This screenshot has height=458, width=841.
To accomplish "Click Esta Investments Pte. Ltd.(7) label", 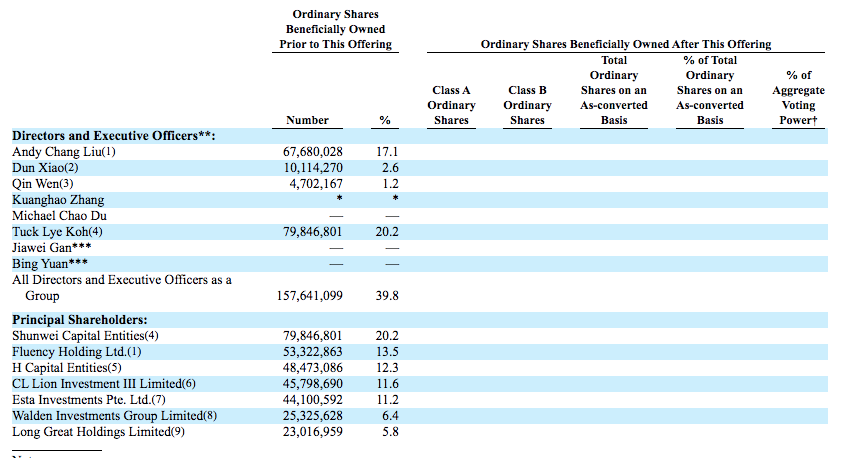I will coord(89,400).
